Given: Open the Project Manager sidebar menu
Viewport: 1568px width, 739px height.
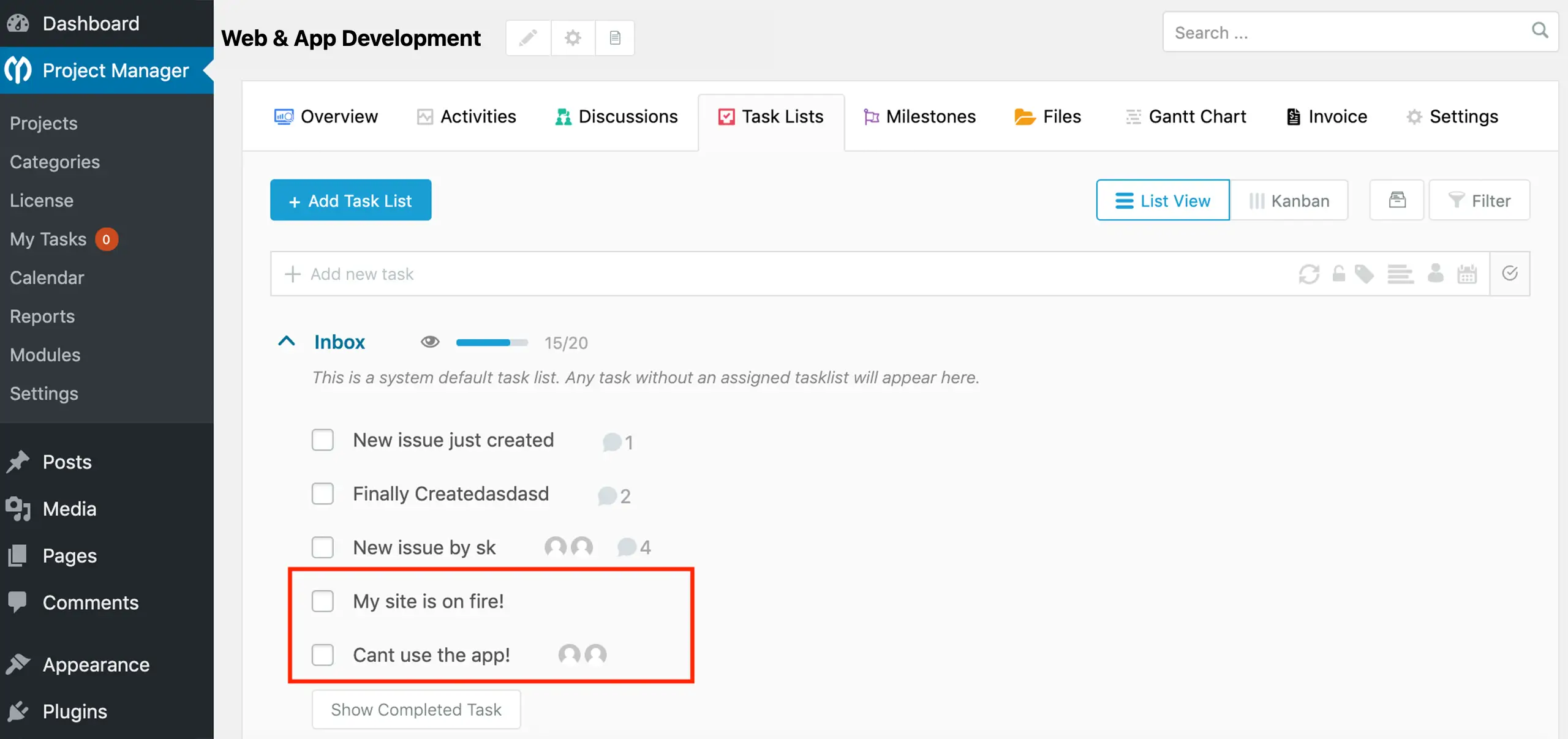Looking at the screenshot, I should point(107,70).
